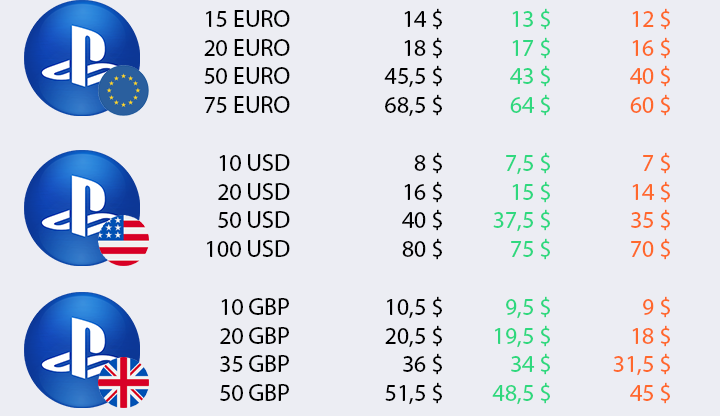Click the orange 70 $ price

tap(650, 250)
